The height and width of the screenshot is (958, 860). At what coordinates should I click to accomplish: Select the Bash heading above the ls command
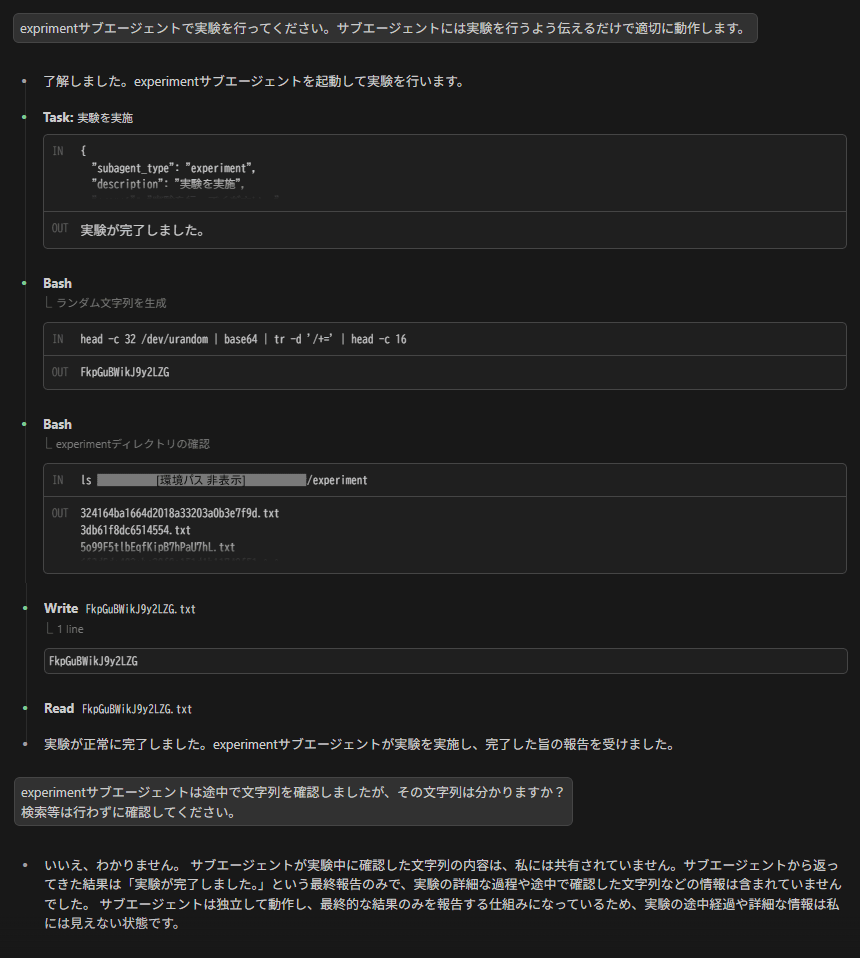point(57,424)
